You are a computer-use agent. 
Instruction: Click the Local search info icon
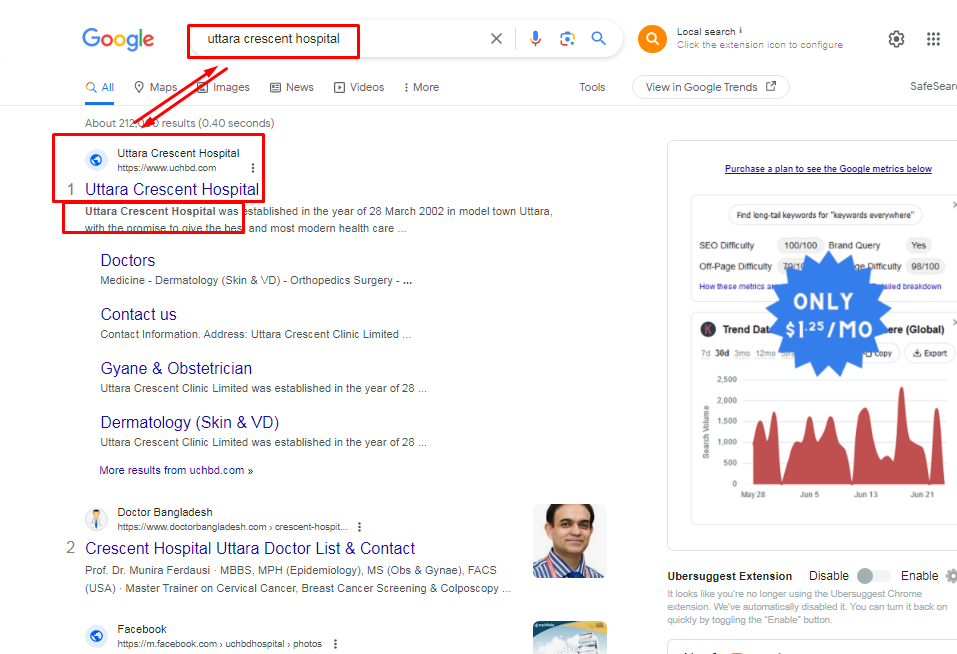click(x=740, y=30)
